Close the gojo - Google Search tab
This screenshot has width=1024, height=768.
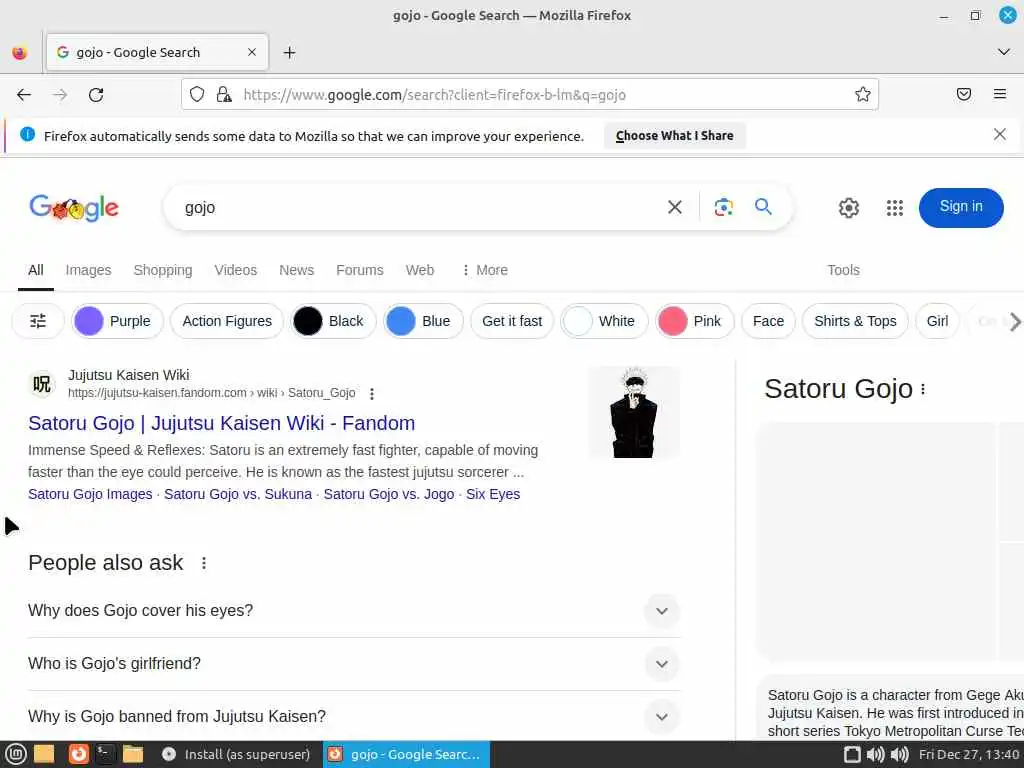(x=251, y=52)
